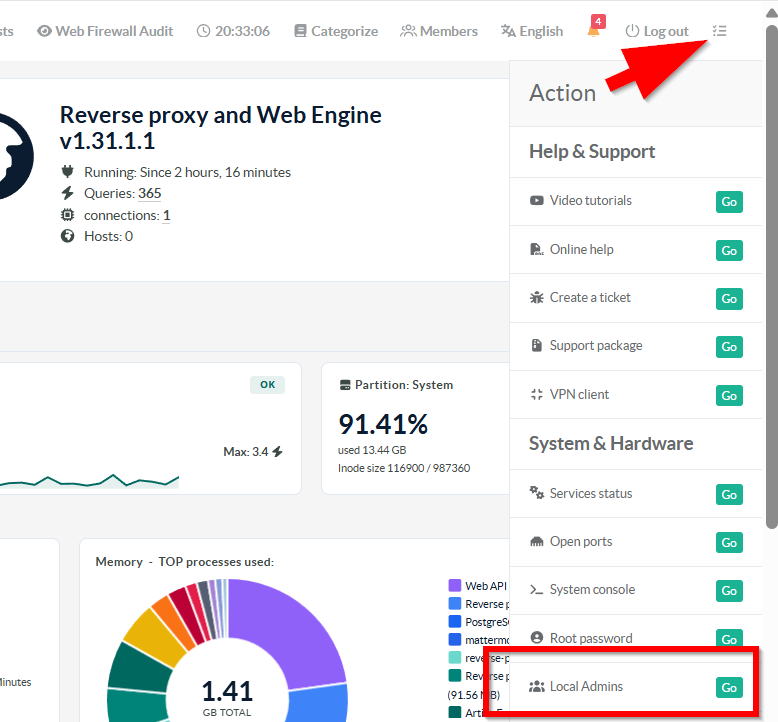Click the Video tutorials label

(x=590, y=200)
